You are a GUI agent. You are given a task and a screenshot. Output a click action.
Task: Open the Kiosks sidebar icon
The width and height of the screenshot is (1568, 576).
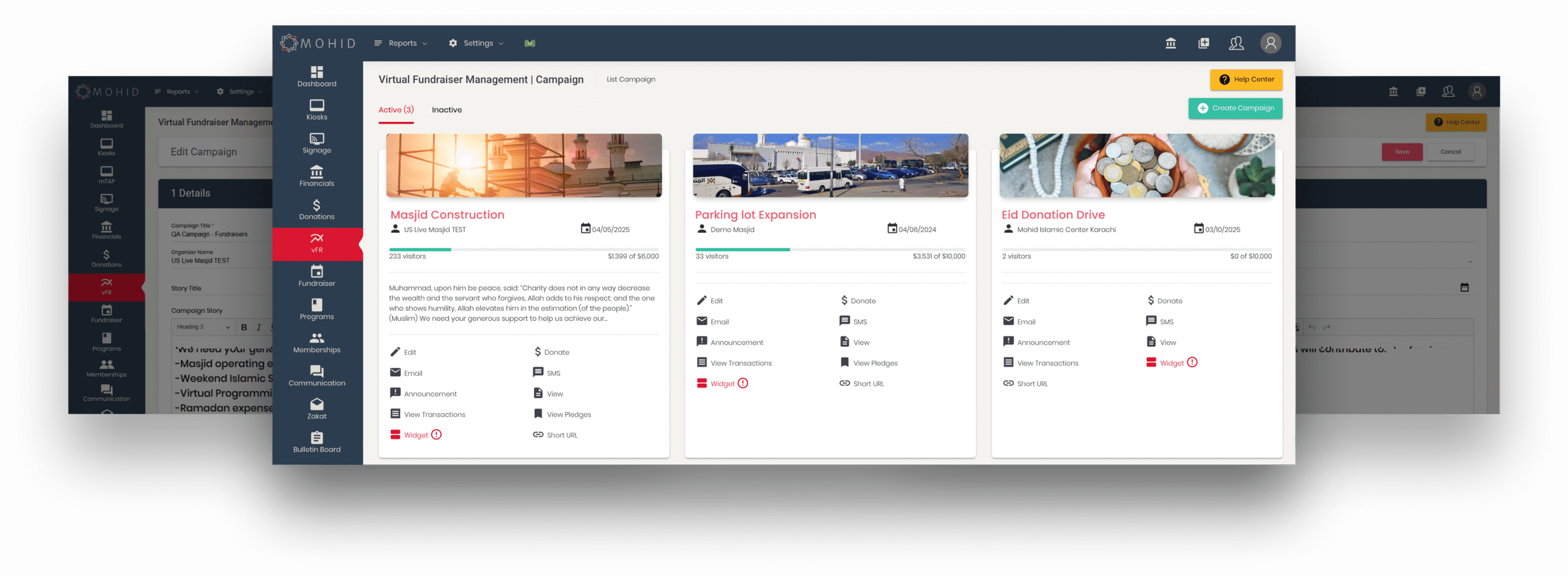(x=317, y=110)
